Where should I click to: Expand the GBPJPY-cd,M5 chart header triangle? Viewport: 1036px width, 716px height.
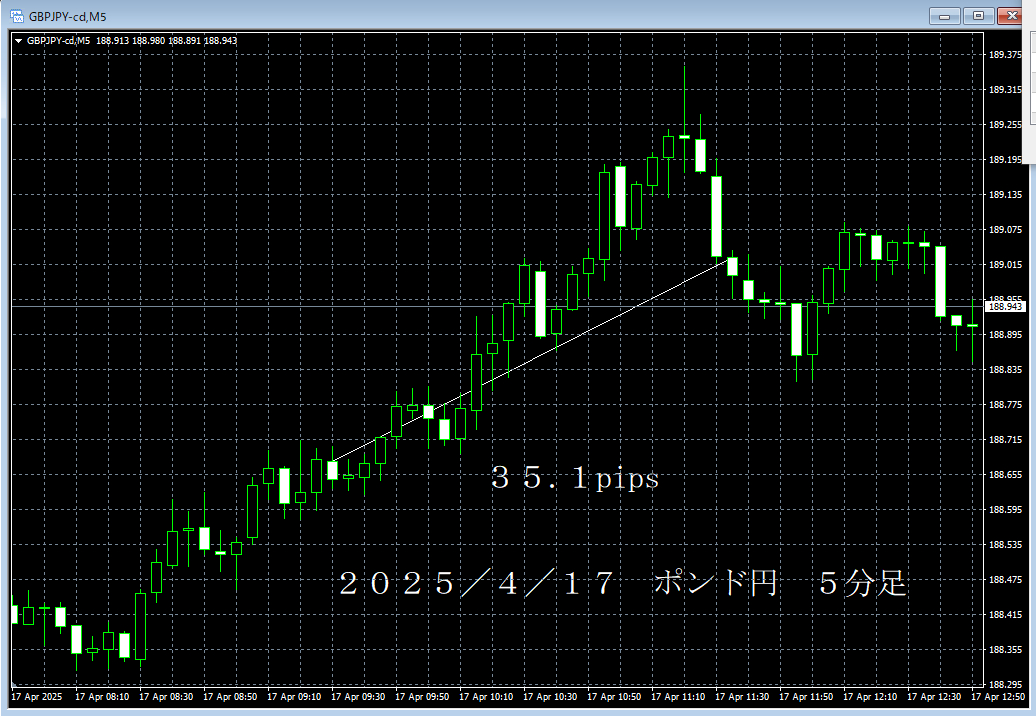tap(18, 41)
